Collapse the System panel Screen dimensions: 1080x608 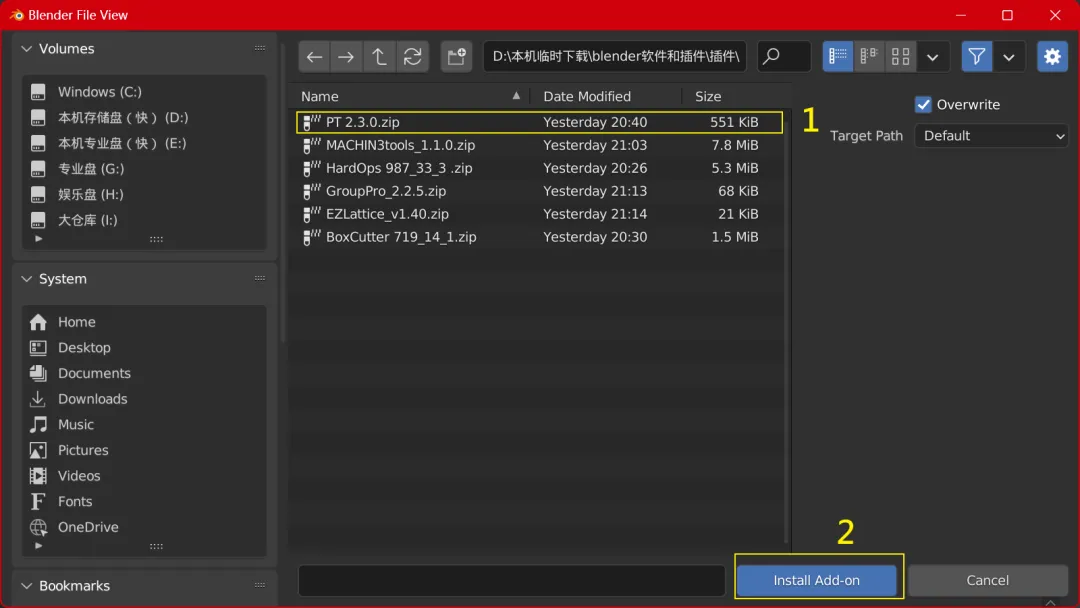point(26,279)
